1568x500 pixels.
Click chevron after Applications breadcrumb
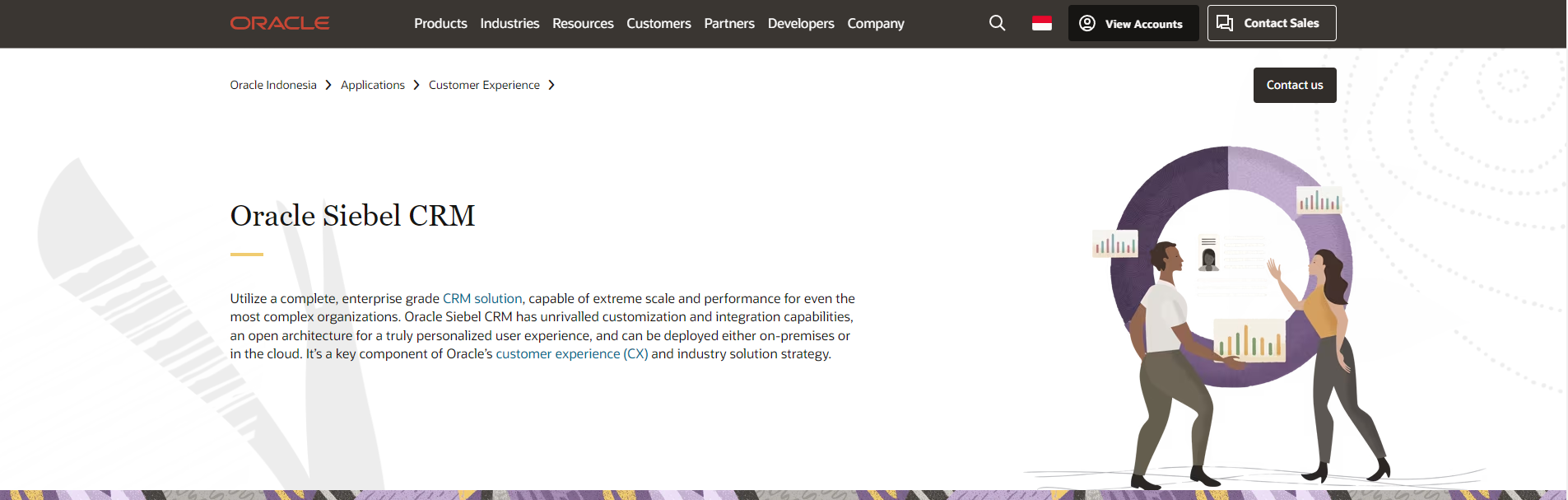click(416, 85)
